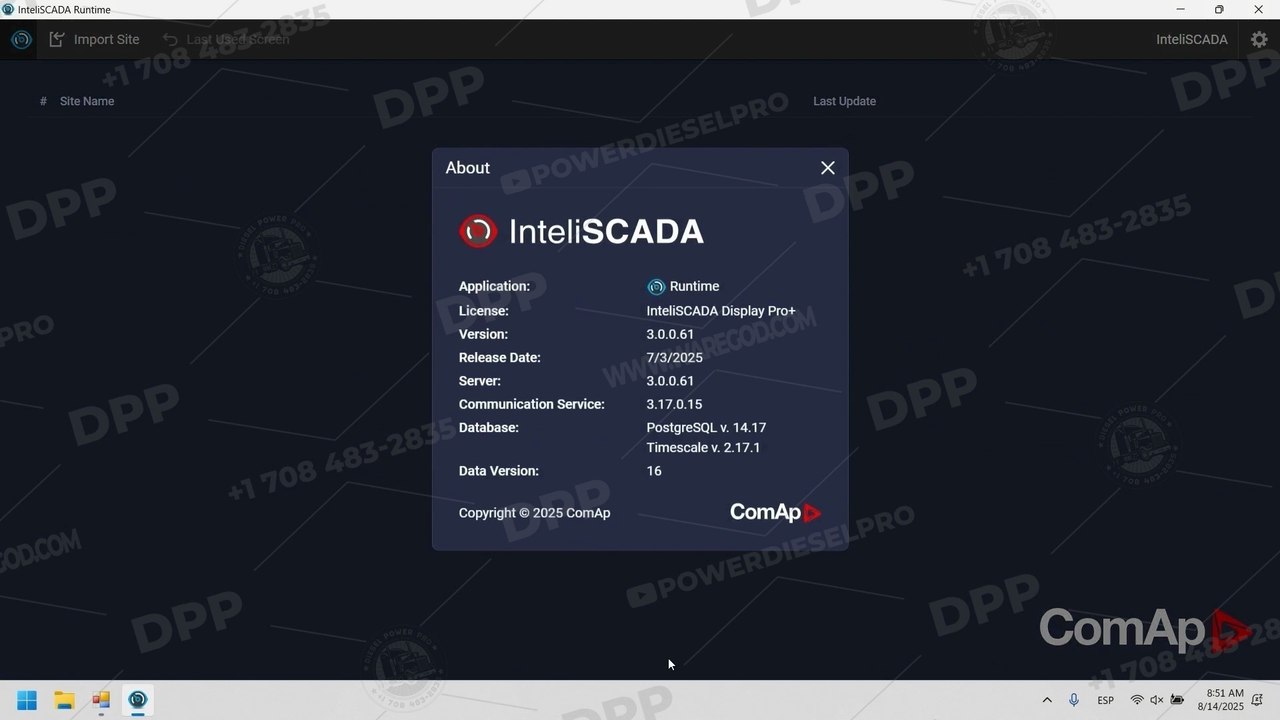
Task: Open the notifications bell icon
Action: (x=1257, y=700)
